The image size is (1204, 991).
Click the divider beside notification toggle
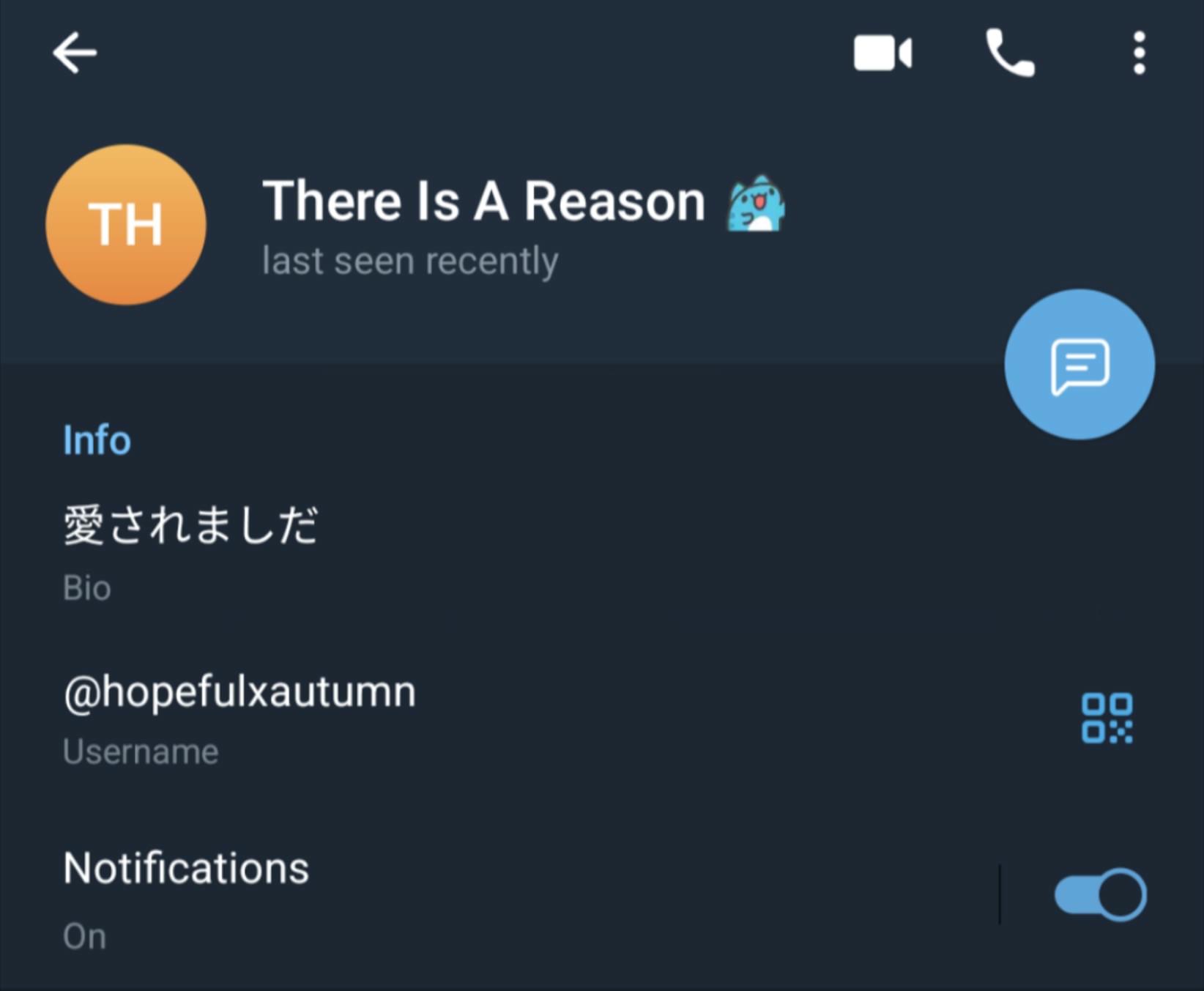[1000, 894]
